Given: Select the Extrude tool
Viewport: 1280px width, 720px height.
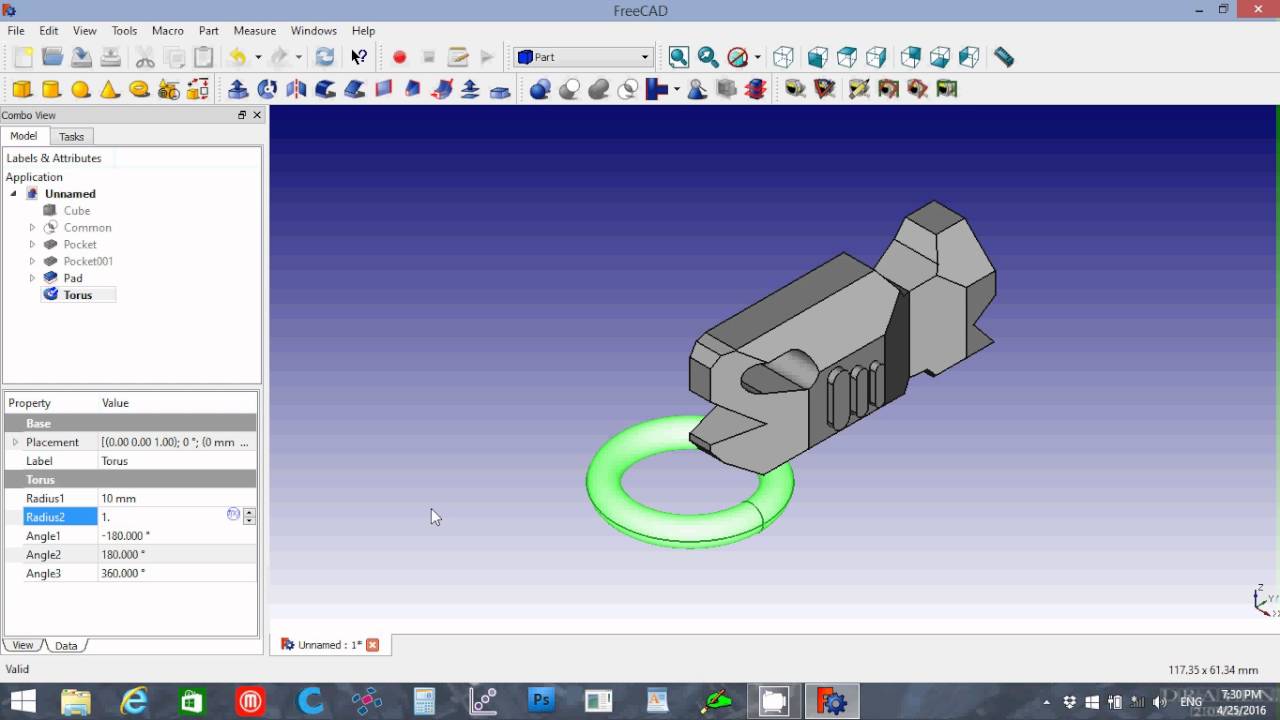Looking at the screenshot, I should coord(238,89).
